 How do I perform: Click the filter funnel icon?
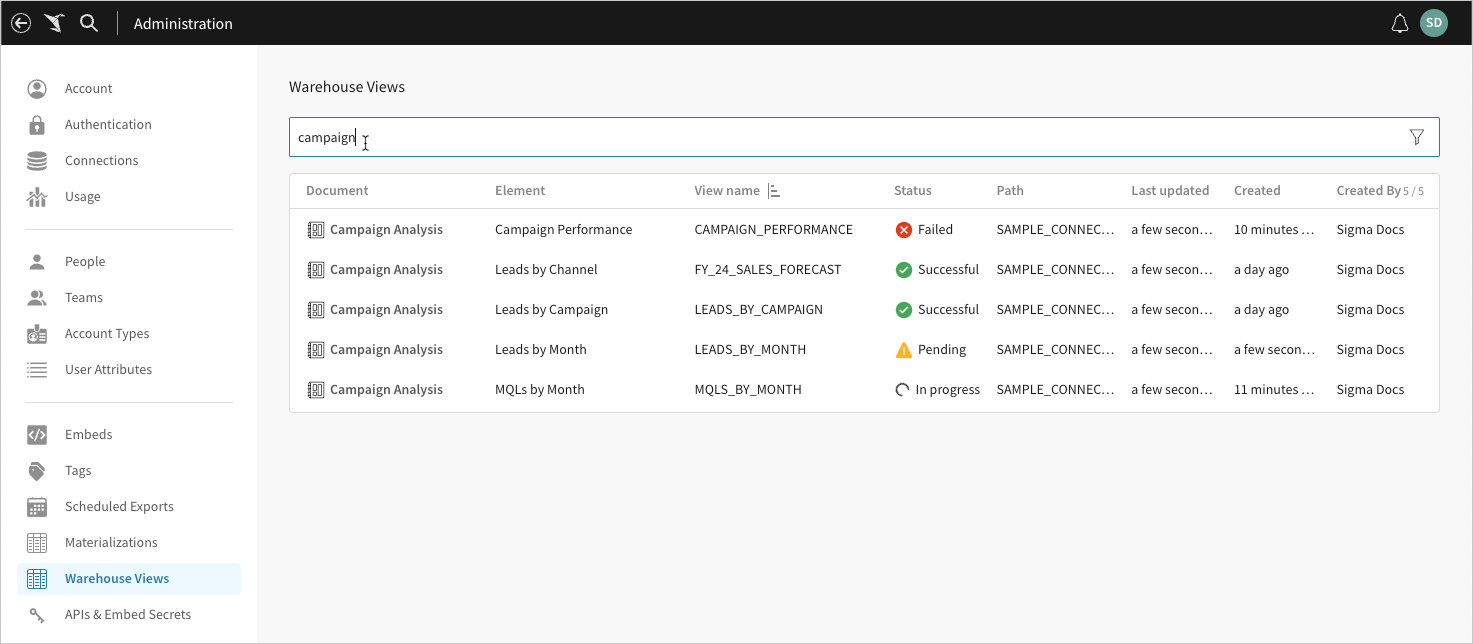tap(1416, 137)
